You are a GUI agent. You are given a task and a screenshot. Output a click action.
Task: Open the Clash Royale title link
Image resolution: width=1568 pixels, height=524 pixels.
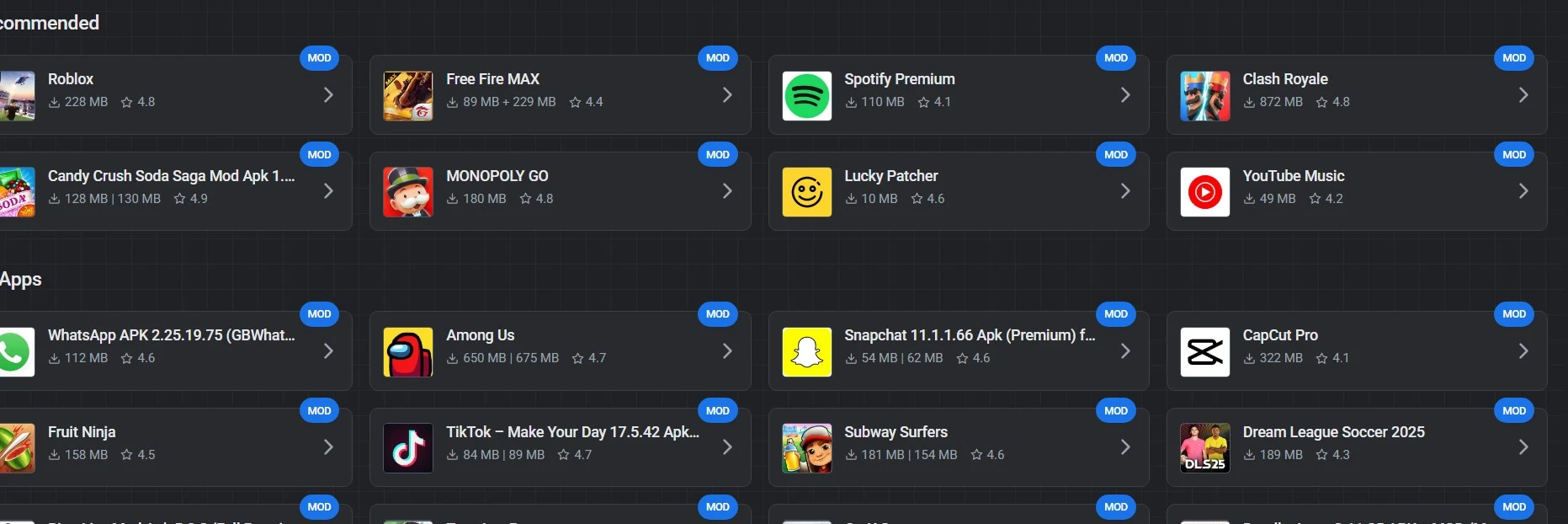coord(1285,79)
